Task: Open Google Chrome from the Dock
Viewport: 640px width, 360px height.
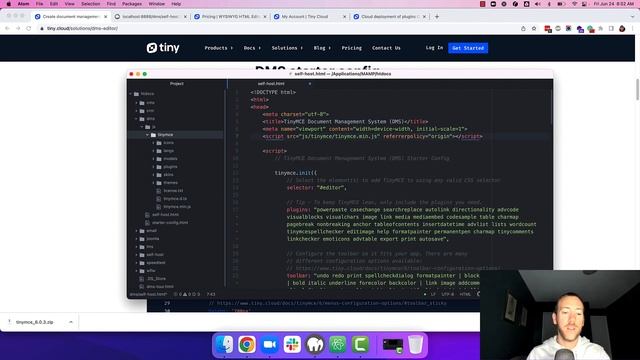Action: (247, 344)
